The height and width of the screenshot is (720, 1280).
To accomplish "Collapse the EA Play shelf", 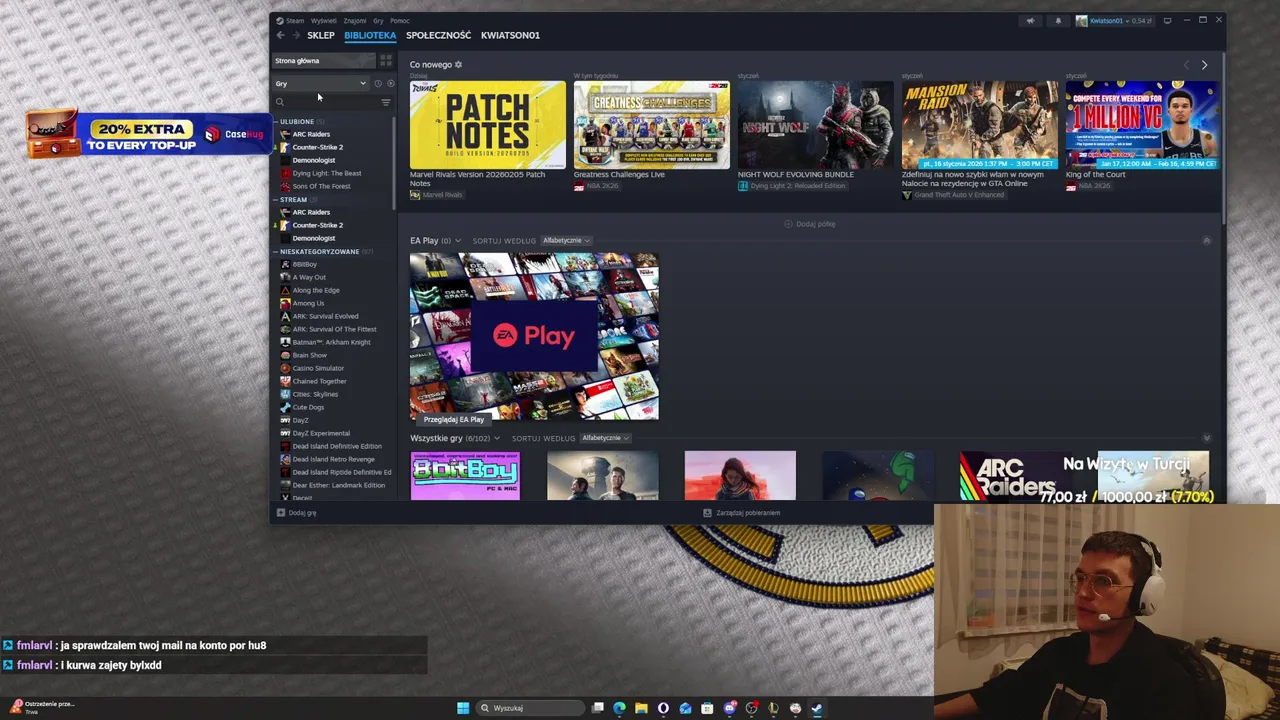I will 1206,241.
